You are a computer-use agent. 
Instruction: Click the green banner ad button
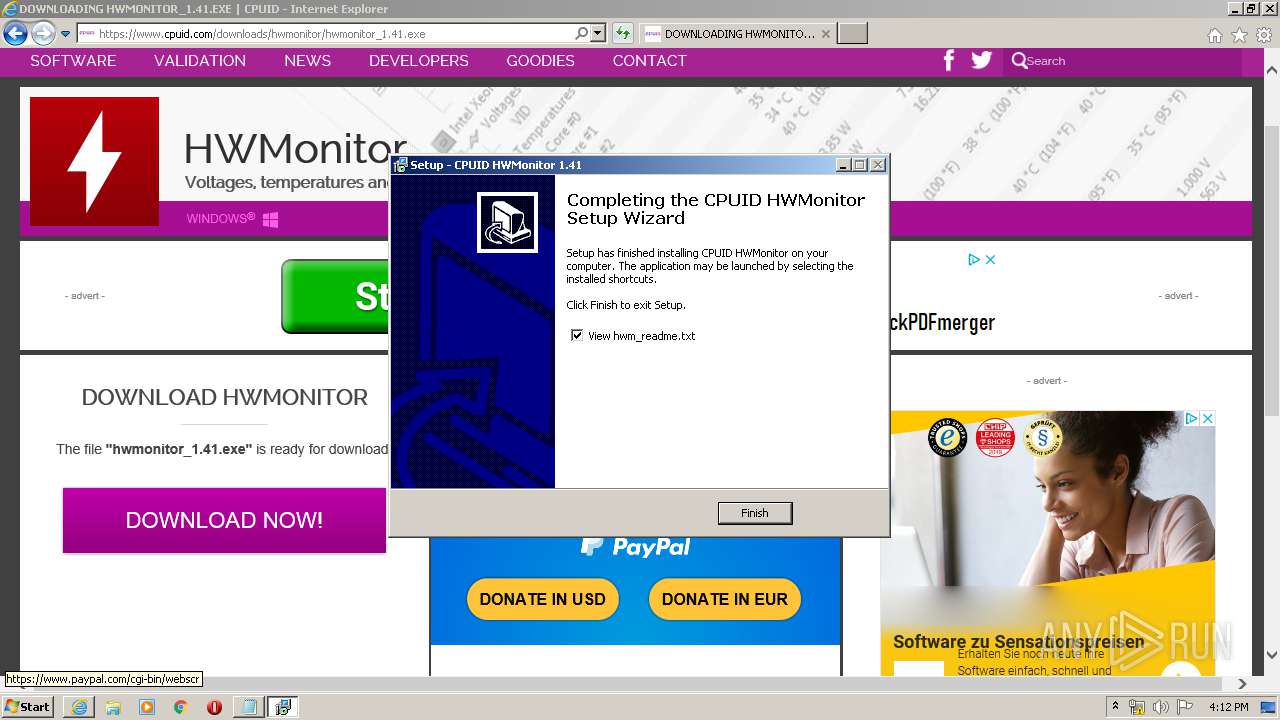coord(335,296)
